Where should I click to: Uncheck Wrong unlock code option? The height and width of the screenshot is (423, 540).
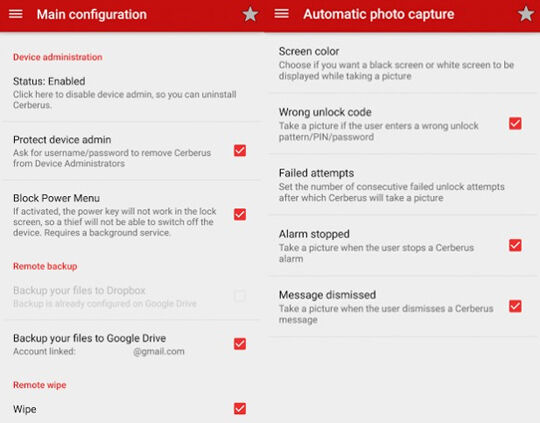click(x=515, y=124)
